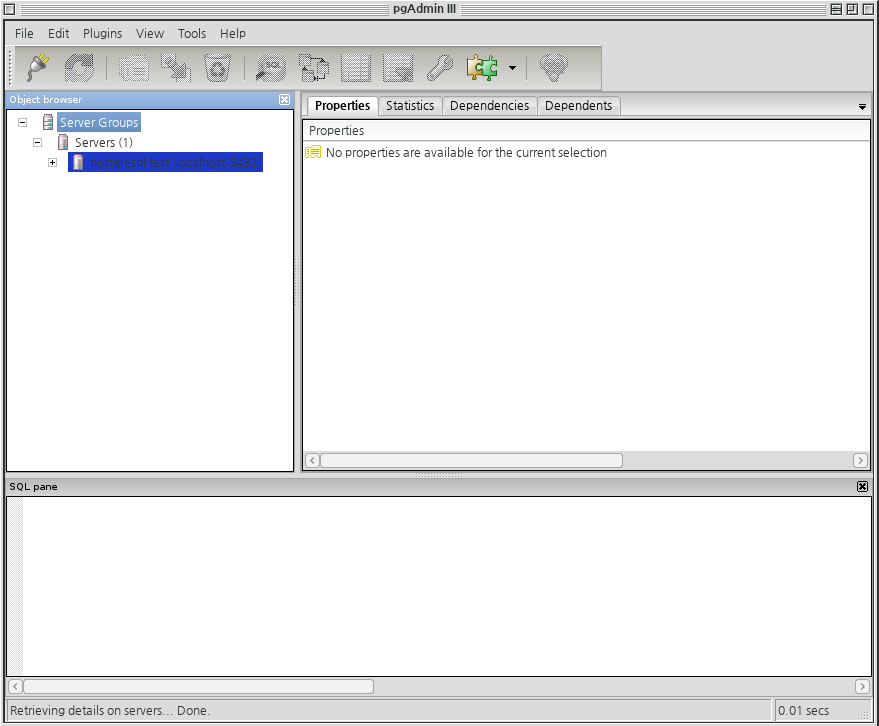The width and height of the screenshot is (879, 726).
Task: Collapse the Servers (1) node
Action: coord(38,142)
